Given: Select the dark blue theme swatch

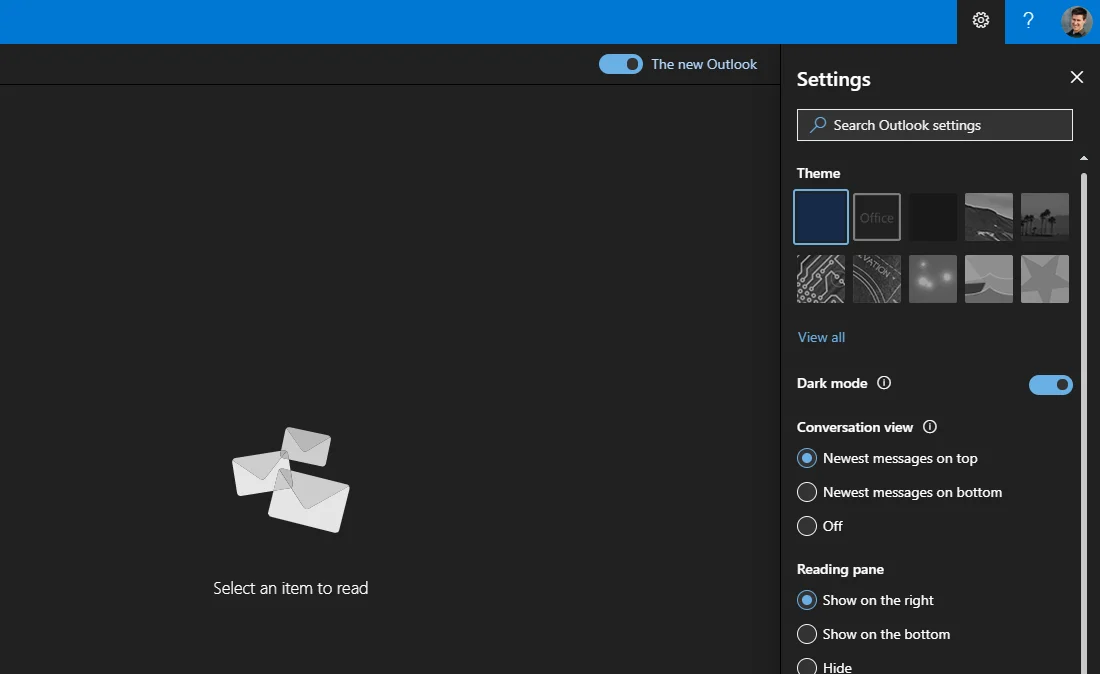Looking at the screenshot, I should point(821,217).
